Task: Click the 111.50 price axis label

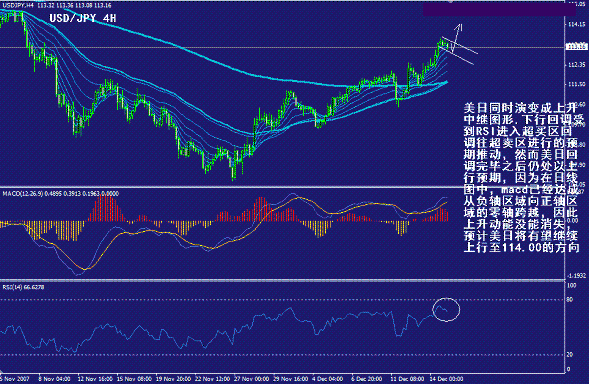Action: (577, 84)
